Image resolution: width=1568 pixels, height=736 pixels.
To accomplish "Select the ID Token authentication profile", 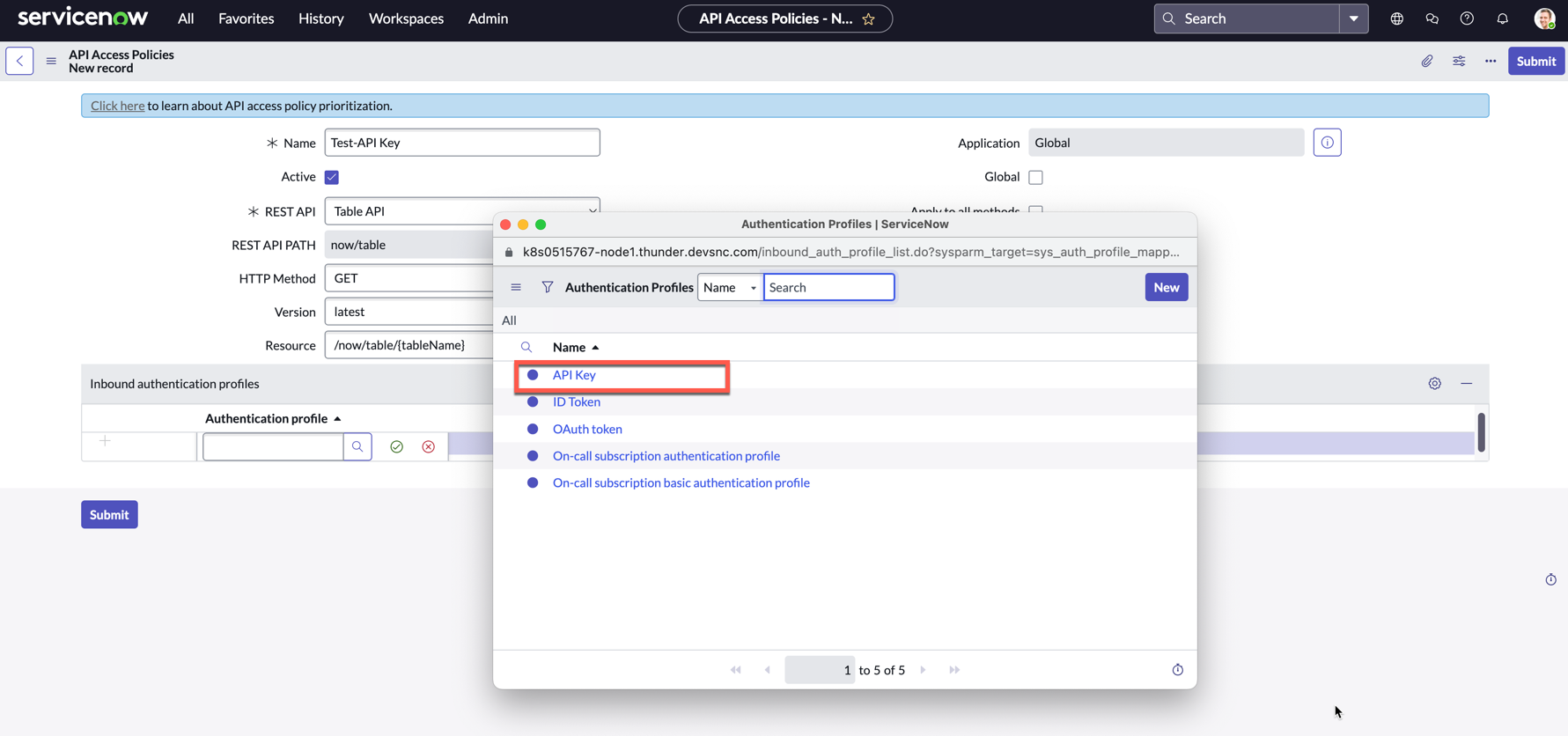I will [577, 402].
